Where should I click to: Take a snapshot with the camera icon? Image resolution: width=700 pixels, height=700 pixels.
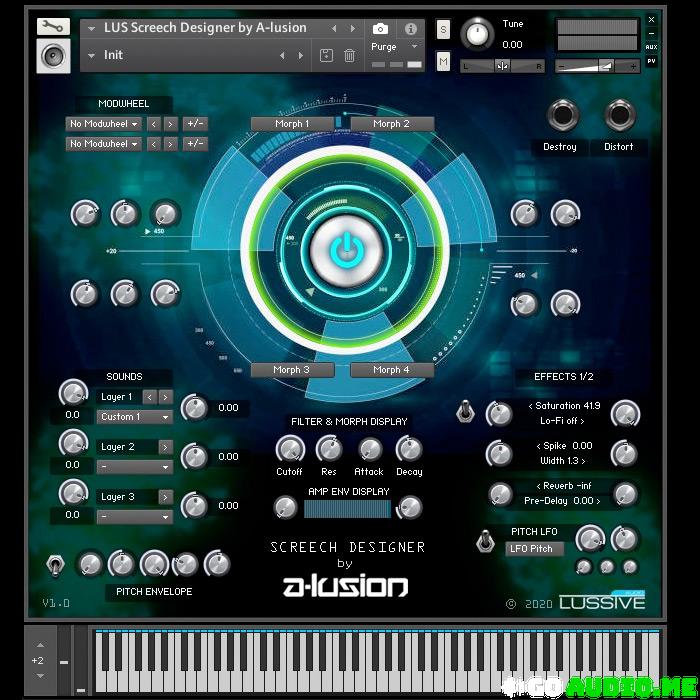click(380, 29)
